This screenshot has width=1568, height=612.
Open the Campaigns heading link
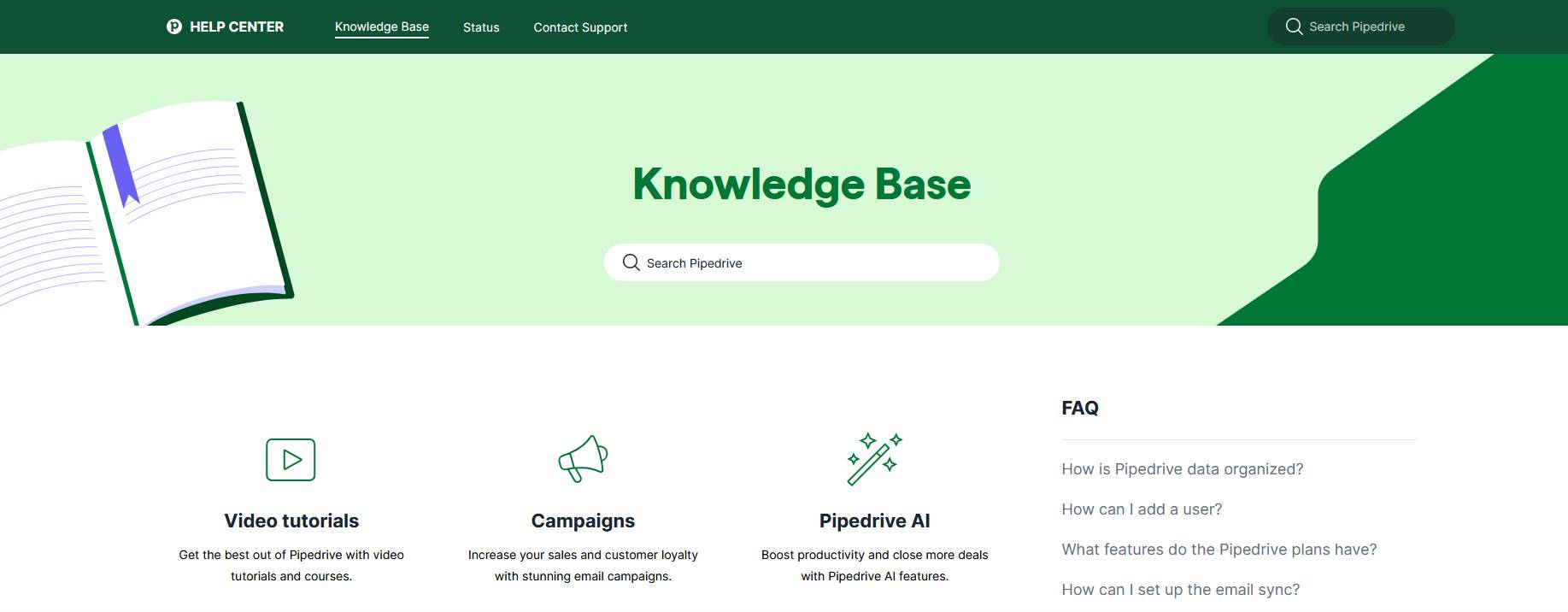583,521
